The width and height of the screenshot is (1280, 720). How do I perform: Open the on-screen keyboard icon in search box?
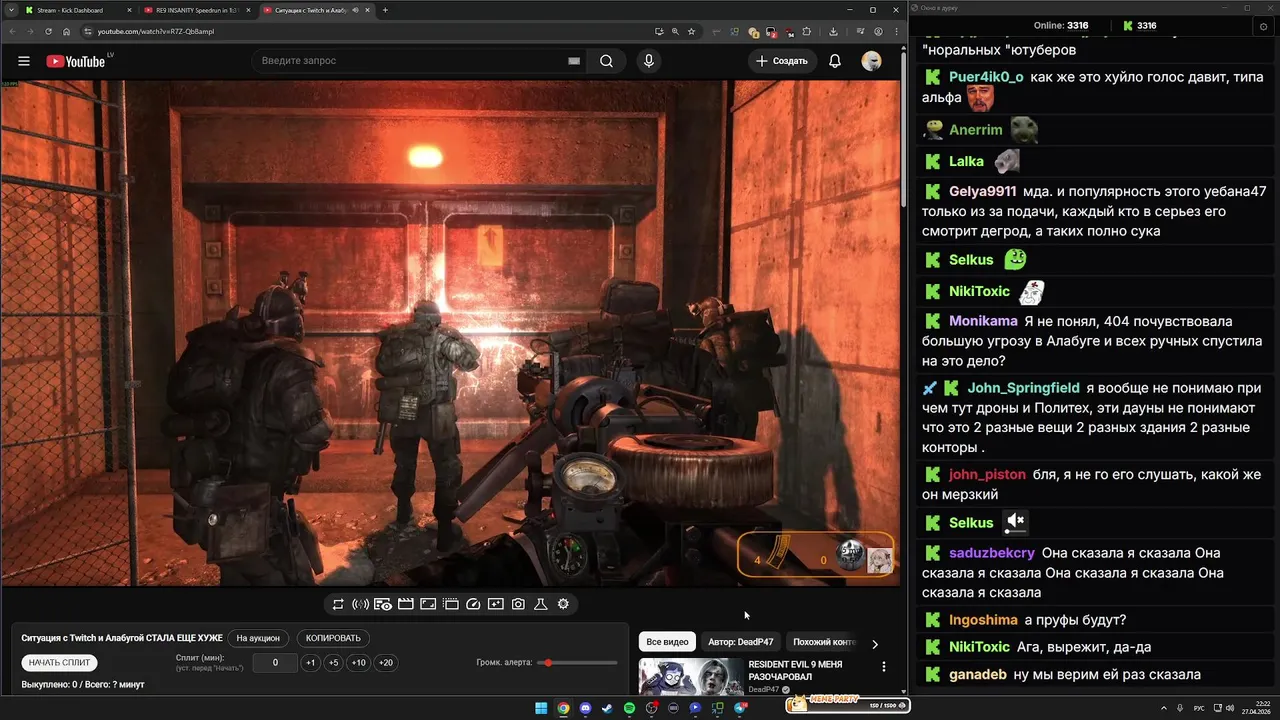(574, 61)
